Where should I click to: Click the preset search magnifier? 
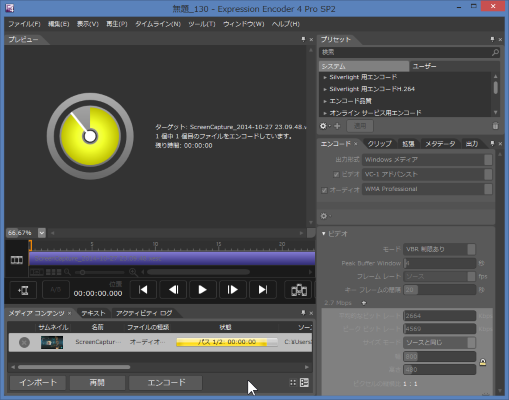coord(495,52)
